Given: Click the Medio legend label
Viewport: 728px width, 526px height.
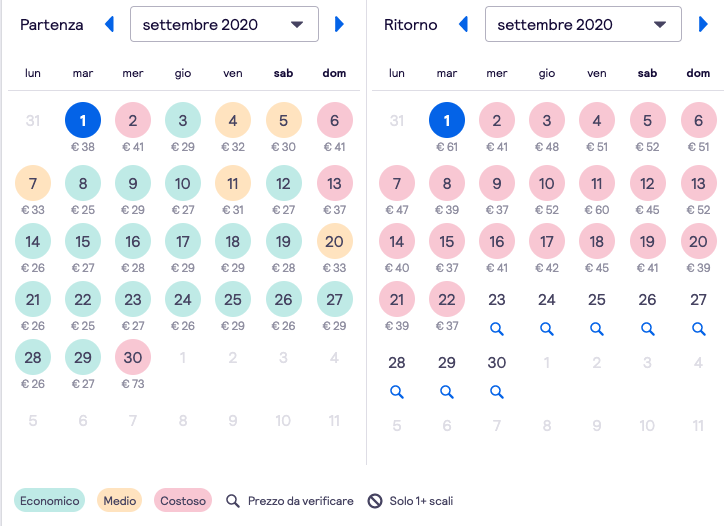Looking at the screenshot, I should [x=119, y=500].
